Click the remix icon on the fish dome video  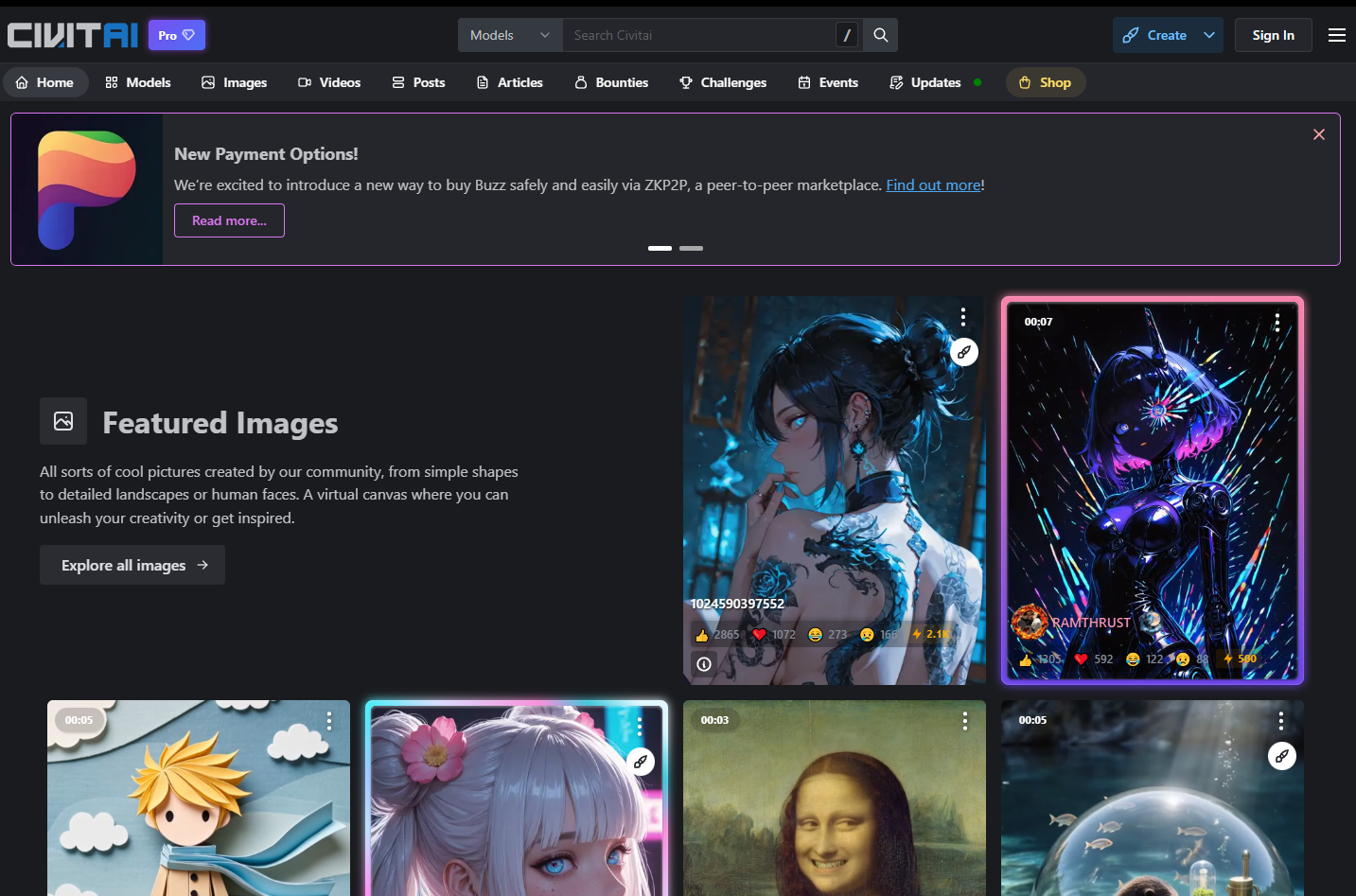coord(1281,756)
